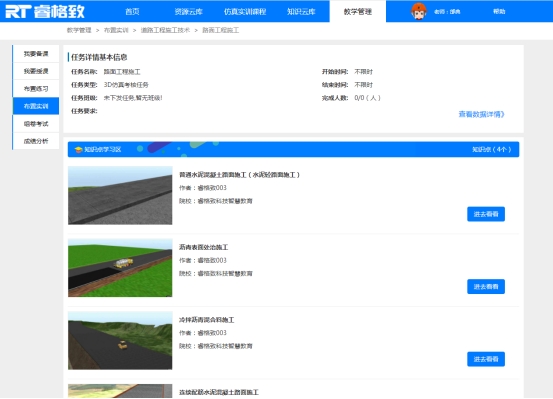Go to 知识云库 section

pos(301,12)
